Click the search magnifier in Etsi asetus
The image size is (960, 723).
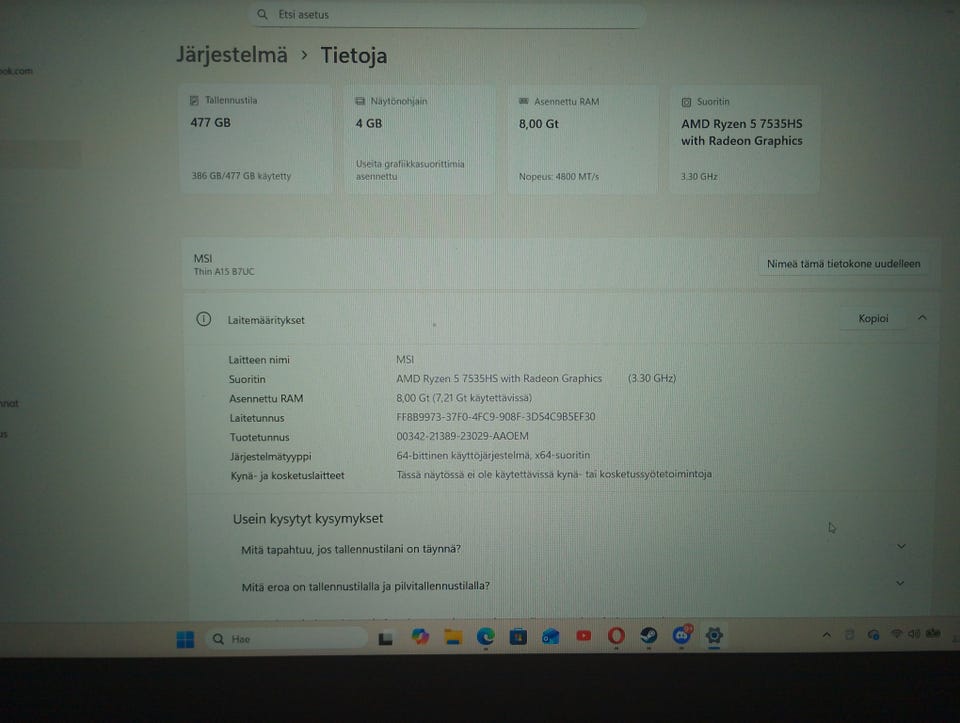click(262, 14)
